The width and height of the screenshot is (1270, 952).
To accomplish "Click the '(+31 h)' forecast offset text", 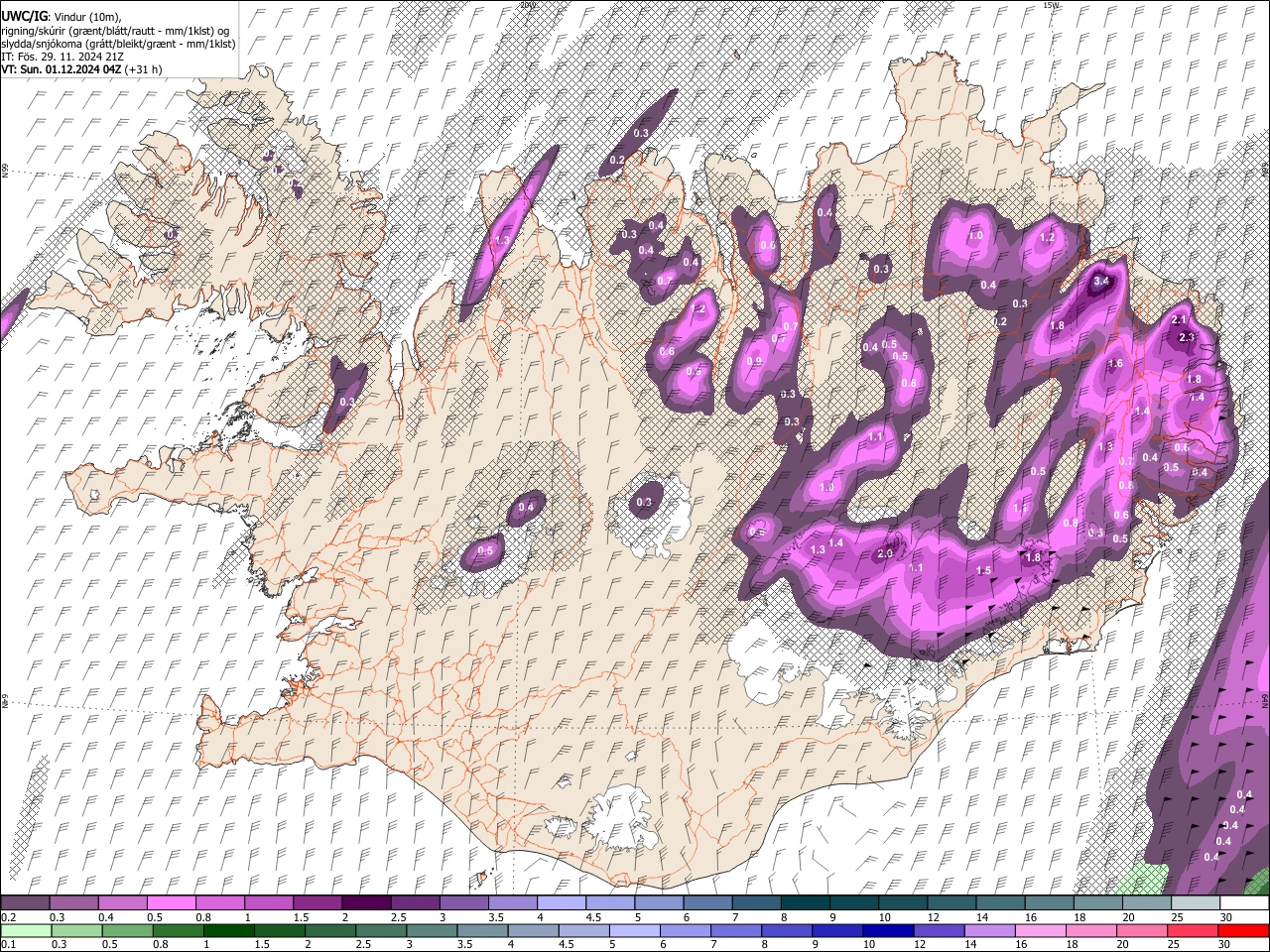I will (x=144, y=69).
